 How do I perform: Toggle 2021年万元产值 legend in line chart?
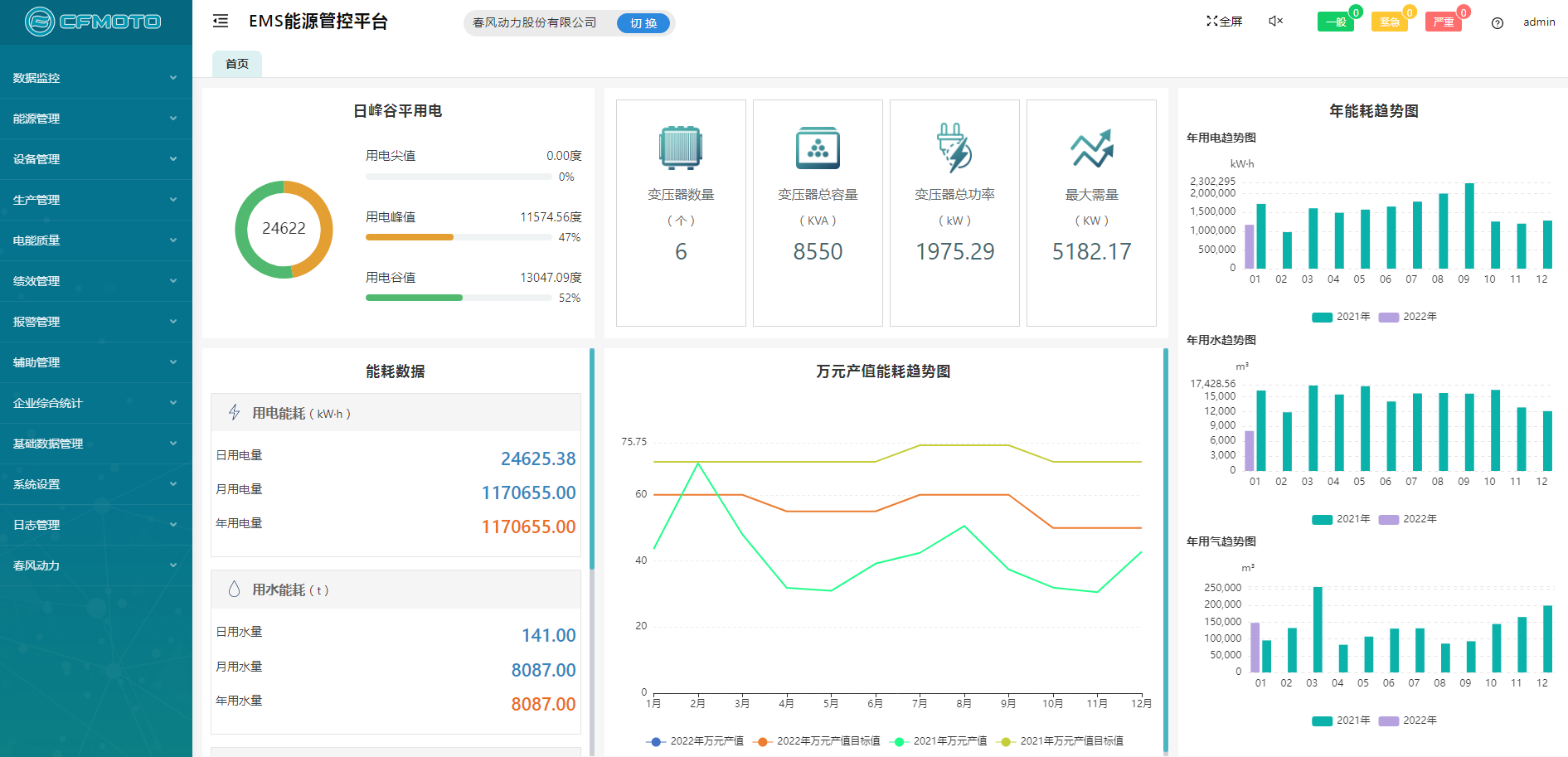939,741
